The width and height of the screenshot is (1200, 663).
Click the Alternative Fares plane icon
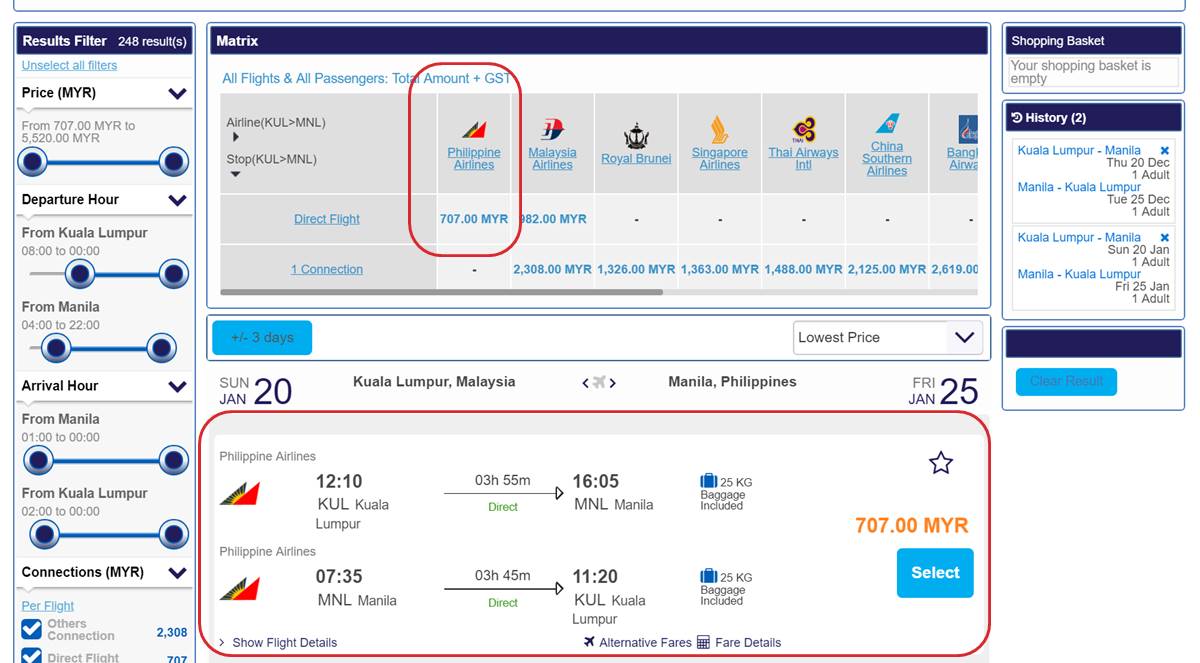click(589, 642)
